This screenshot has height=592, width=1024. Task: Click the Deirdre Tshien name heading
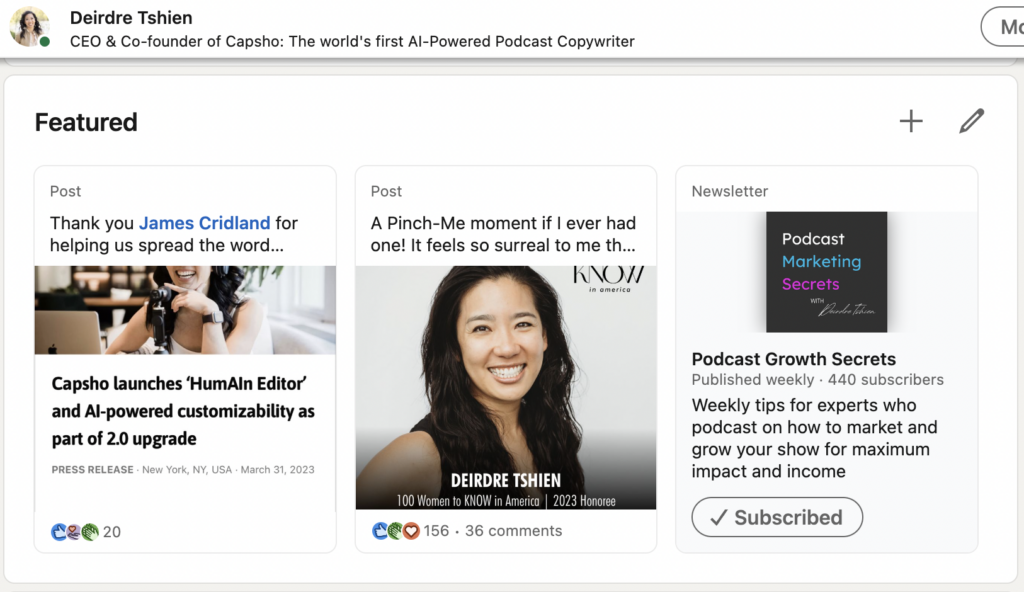coord(131,17)
